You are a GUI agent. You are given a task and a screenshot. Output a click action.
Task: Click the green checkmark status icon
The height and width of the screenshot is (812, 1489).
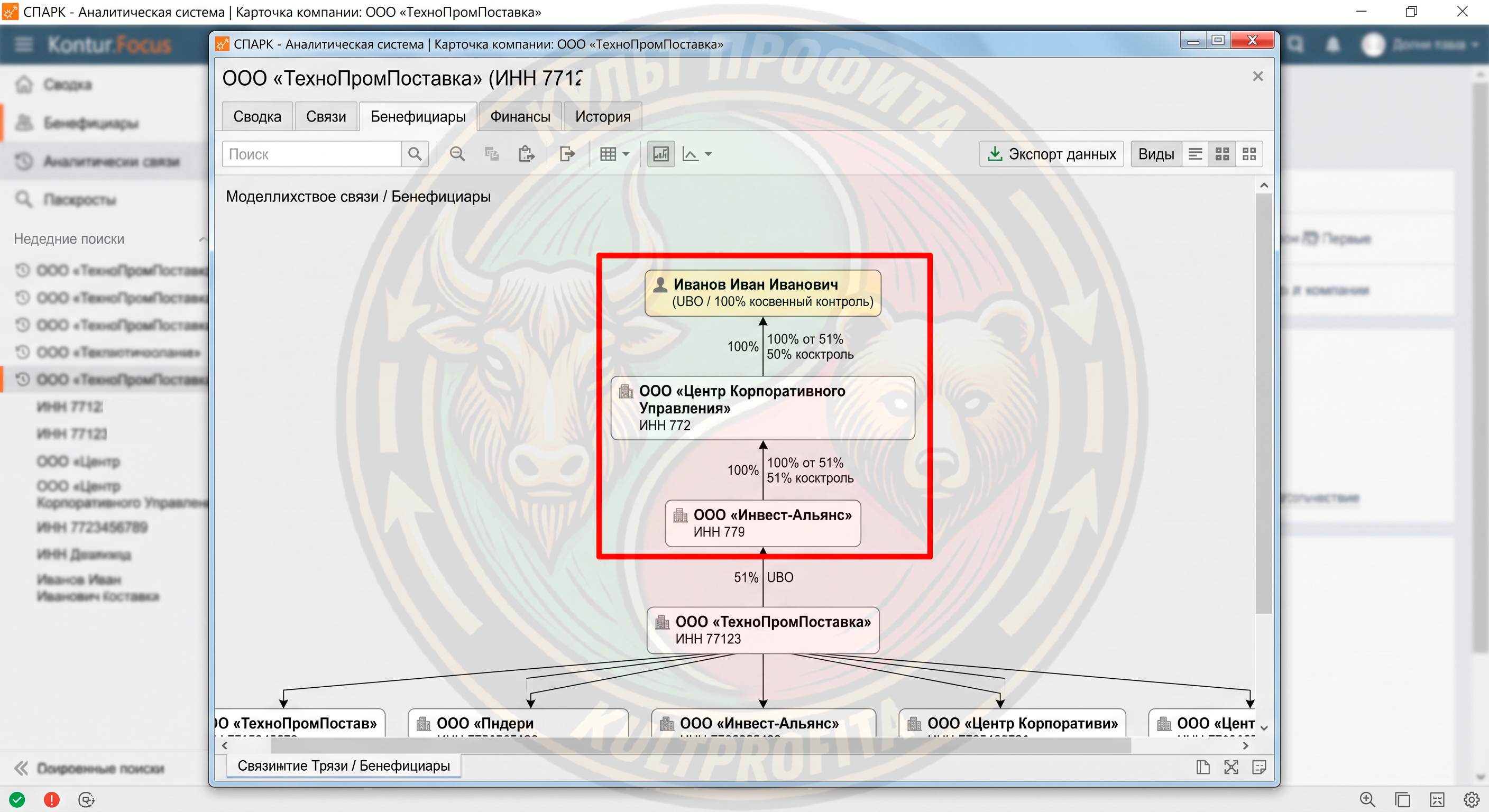click(17, 800)
